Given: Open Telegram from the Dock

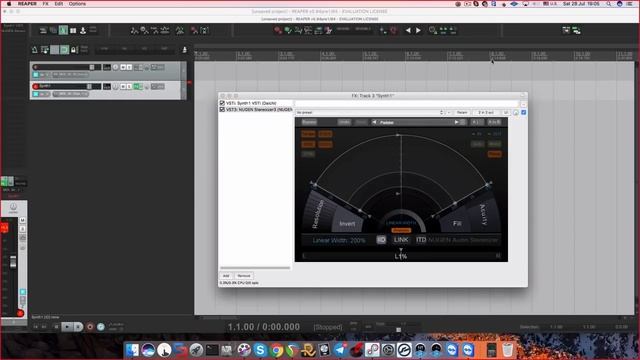Looking at the screenshot, I should click(340, 350).
